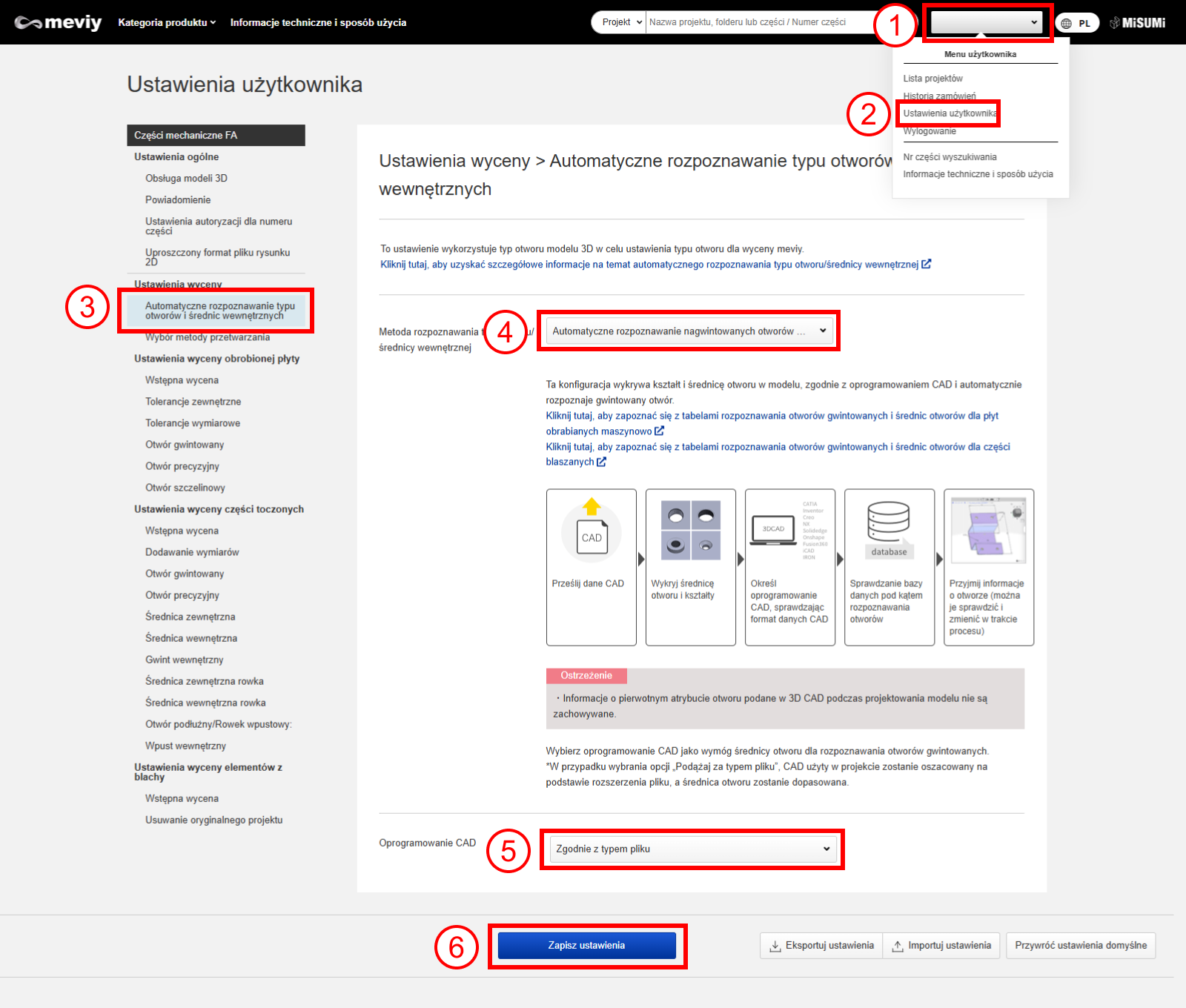Expand the CAD software dropdown
This screenshot has width=1186, height=1008.
point(692,849)
